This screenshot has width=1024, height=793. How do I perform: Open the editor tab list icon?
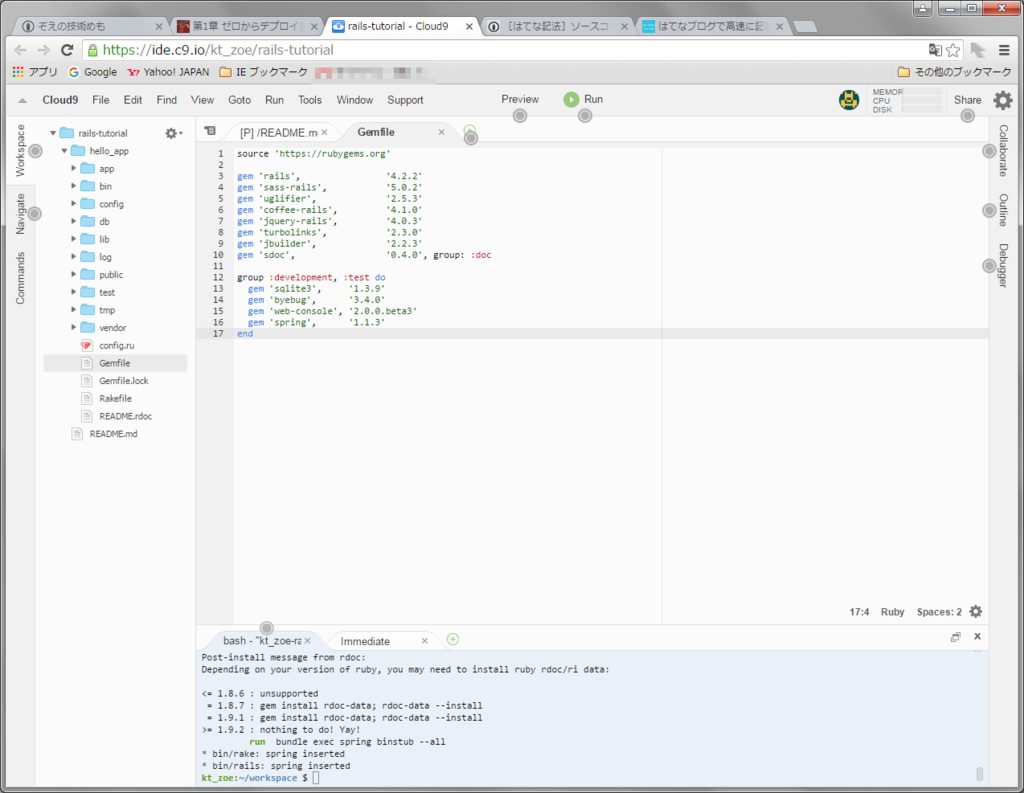pos(210,131)
